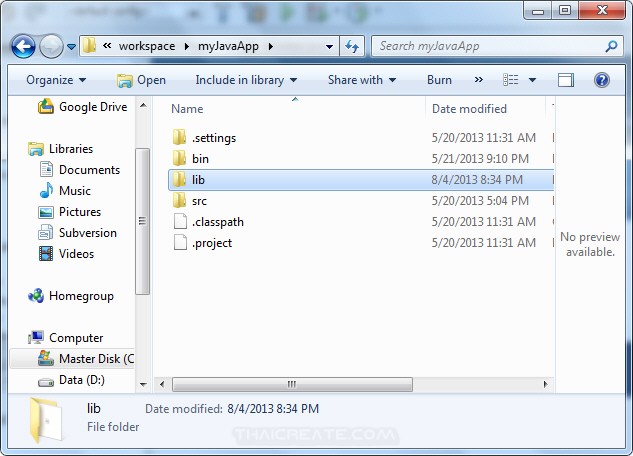Select the .settings folder
The width and height of the screenshot is (633, 456).
coord(214,138)
